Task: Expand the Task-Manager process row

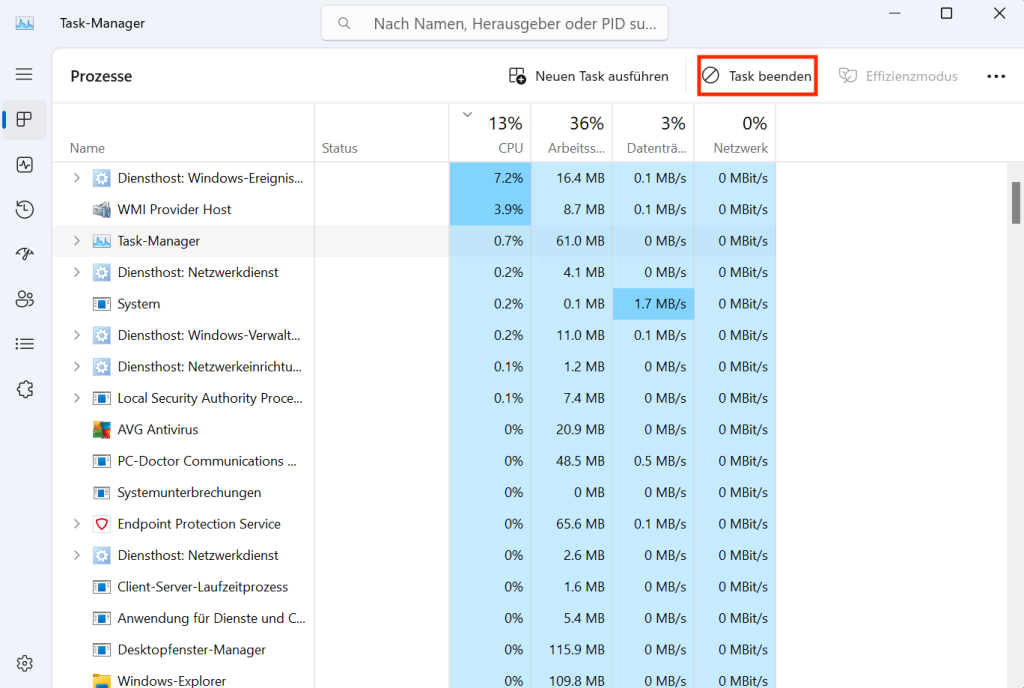Action: pos(77,241)
